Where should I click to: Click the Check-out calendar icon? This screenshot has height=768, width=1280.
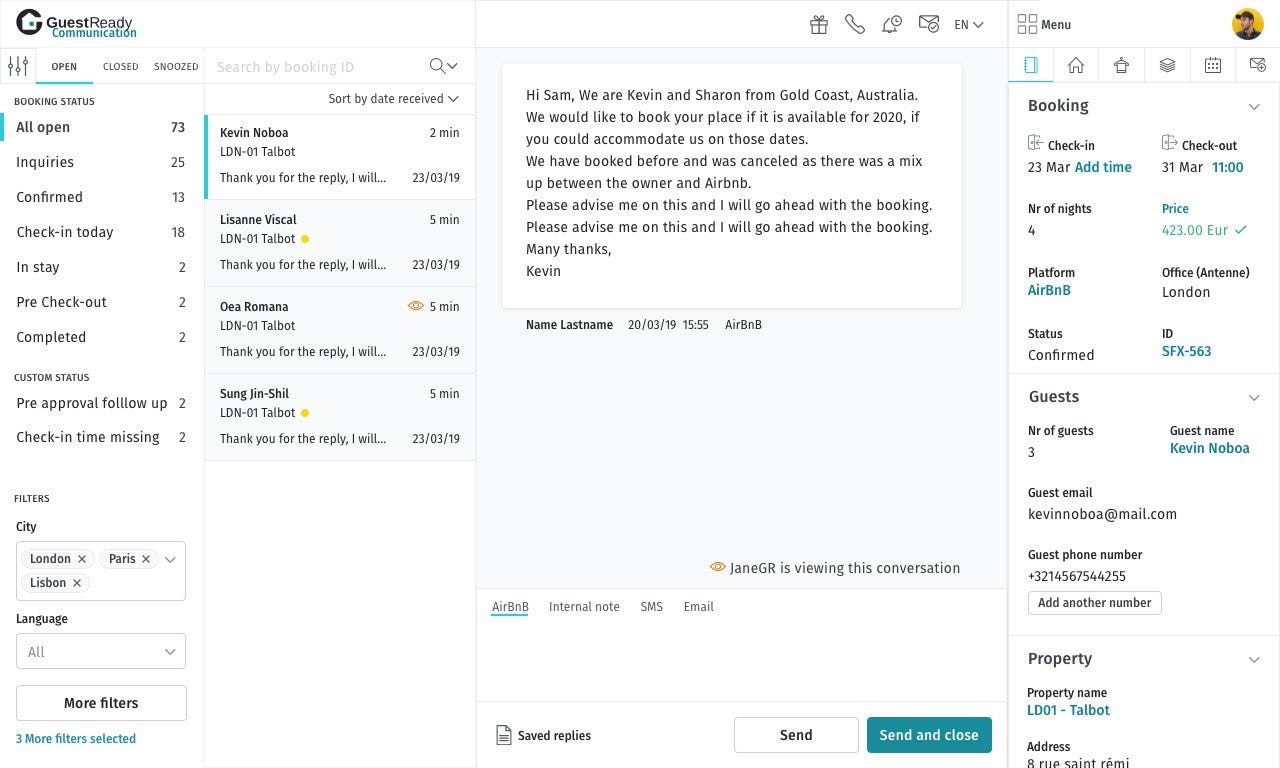(x=1169, y=143)
